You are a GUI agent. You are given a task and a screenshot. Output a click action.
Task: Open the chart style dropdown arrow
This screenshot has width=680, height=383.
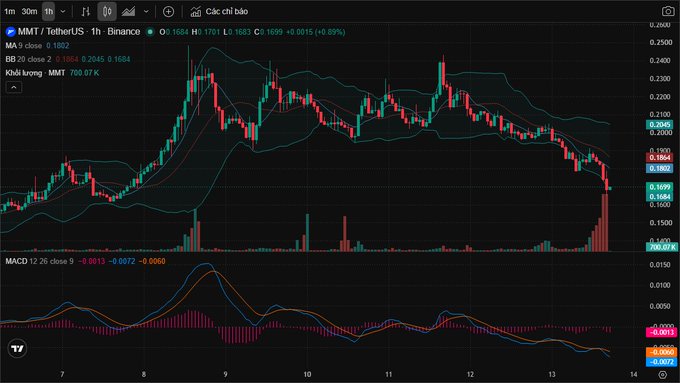pyautogui.click(x=146, y=12)
